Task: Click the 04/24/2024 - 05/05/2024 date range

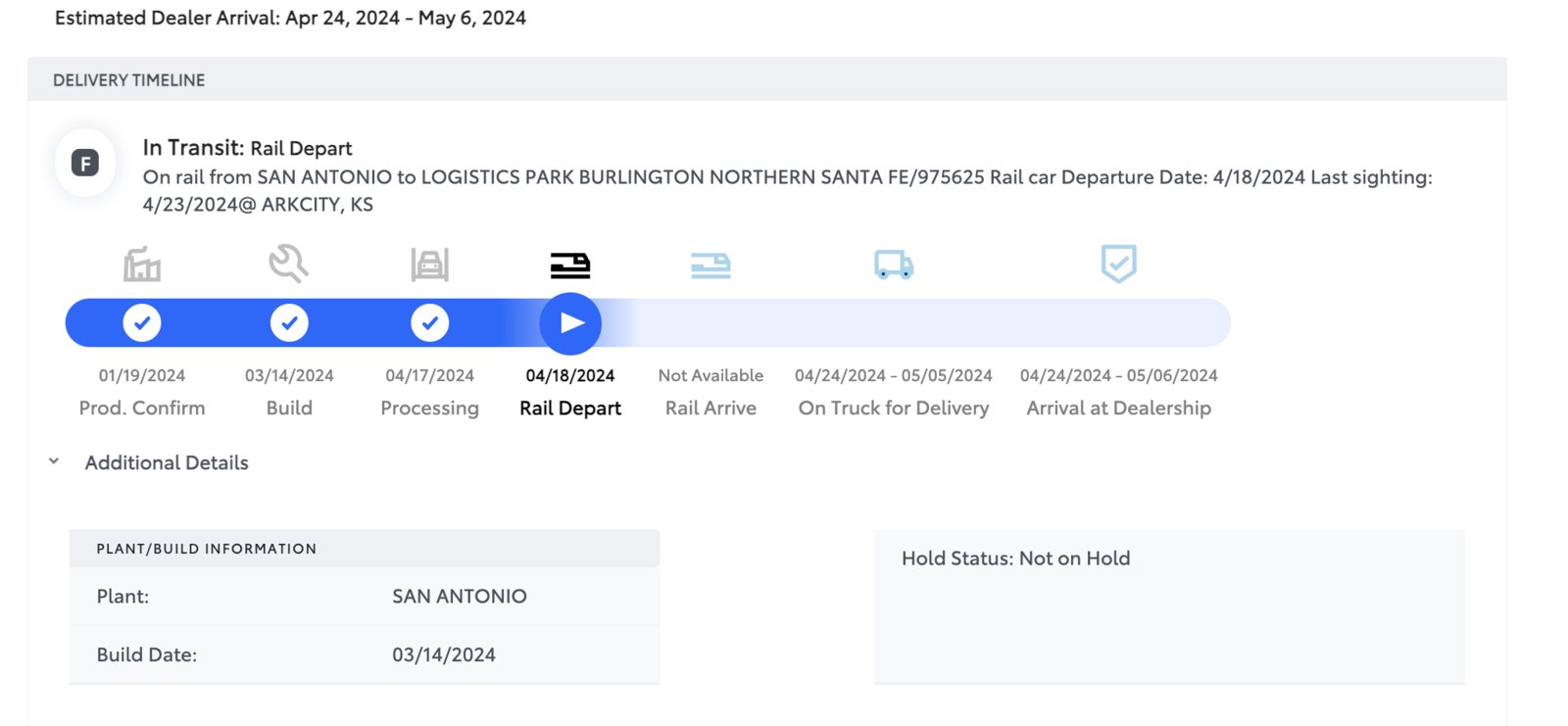Action: click(x=894, y=375)
